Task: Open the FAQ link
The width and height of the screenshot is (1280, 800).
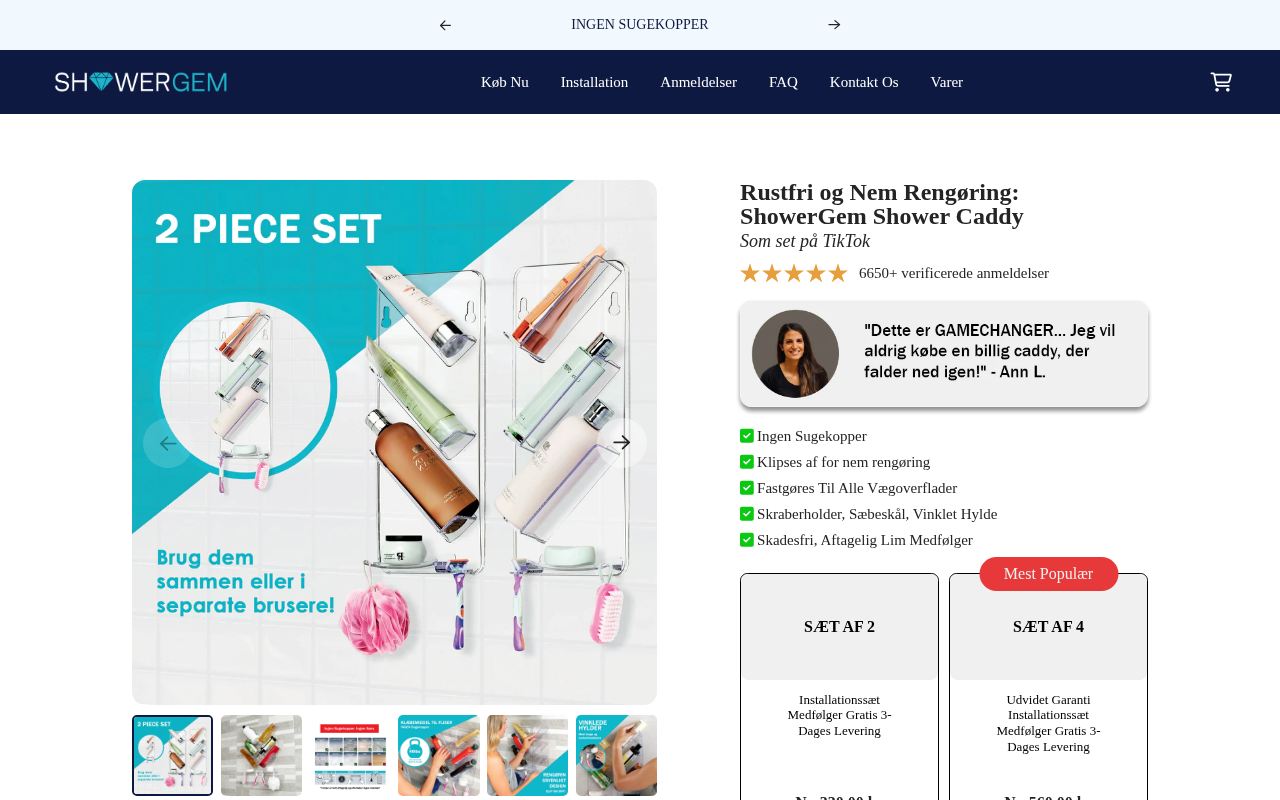Action: pos(783,82)
